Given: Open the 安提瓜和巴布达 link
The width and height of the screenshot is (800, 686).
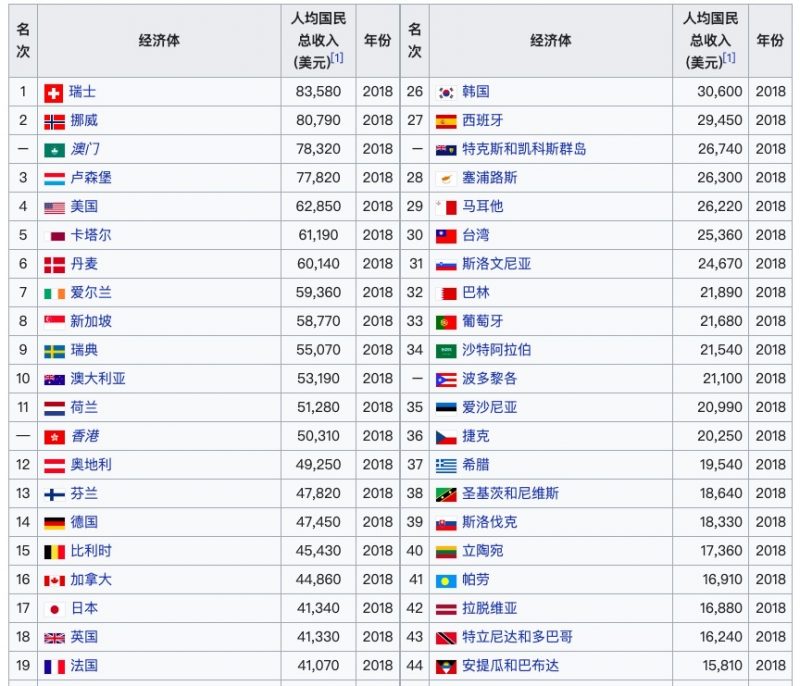Looking at the screenshot, I should (x=510, y=666).
